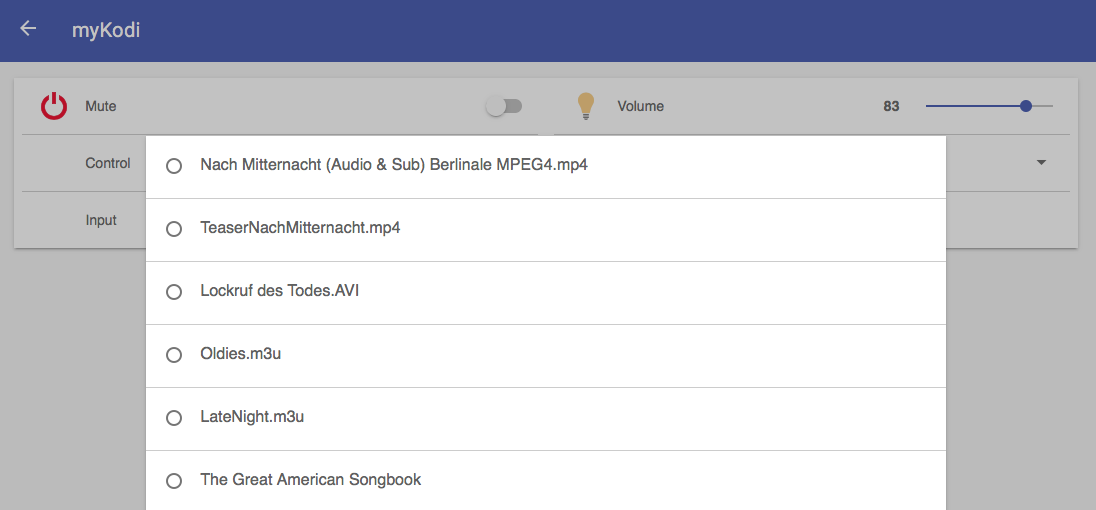1096x510 pixels.
Task: Click the myKodi title in header
Action: point(106,30)
